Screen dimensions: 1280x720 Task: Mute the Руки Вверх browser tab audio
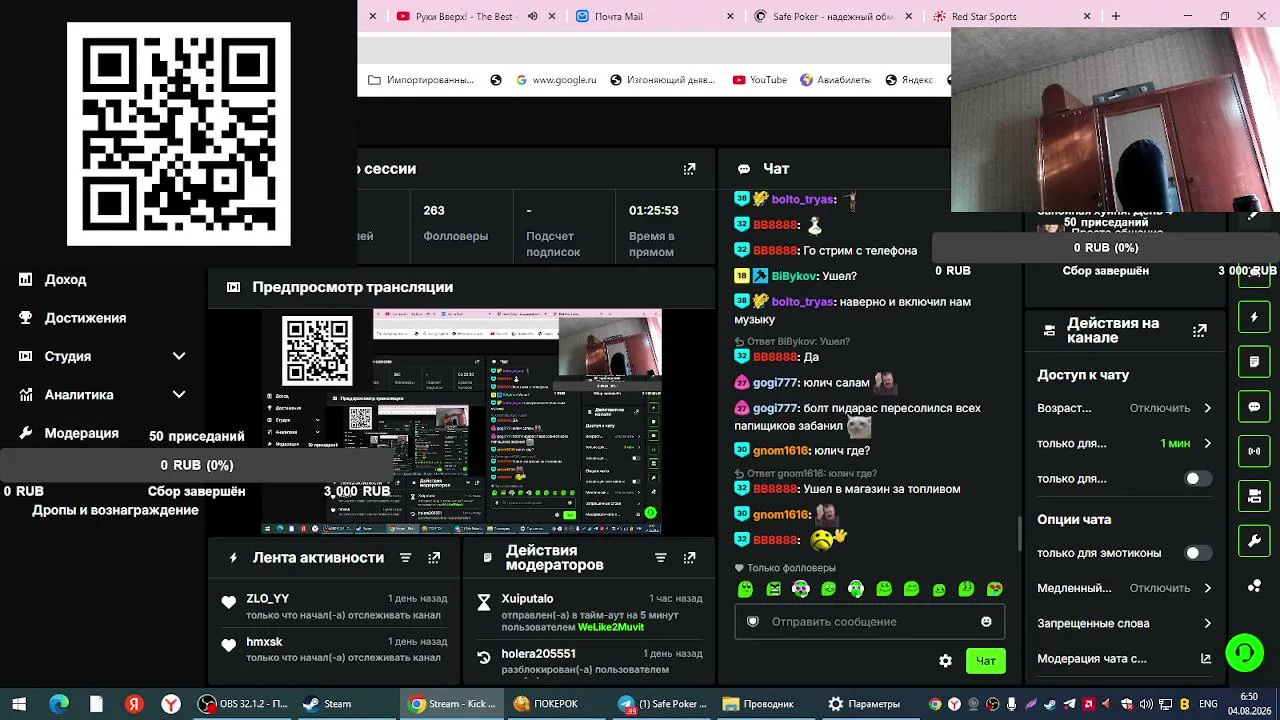point(532,16)
